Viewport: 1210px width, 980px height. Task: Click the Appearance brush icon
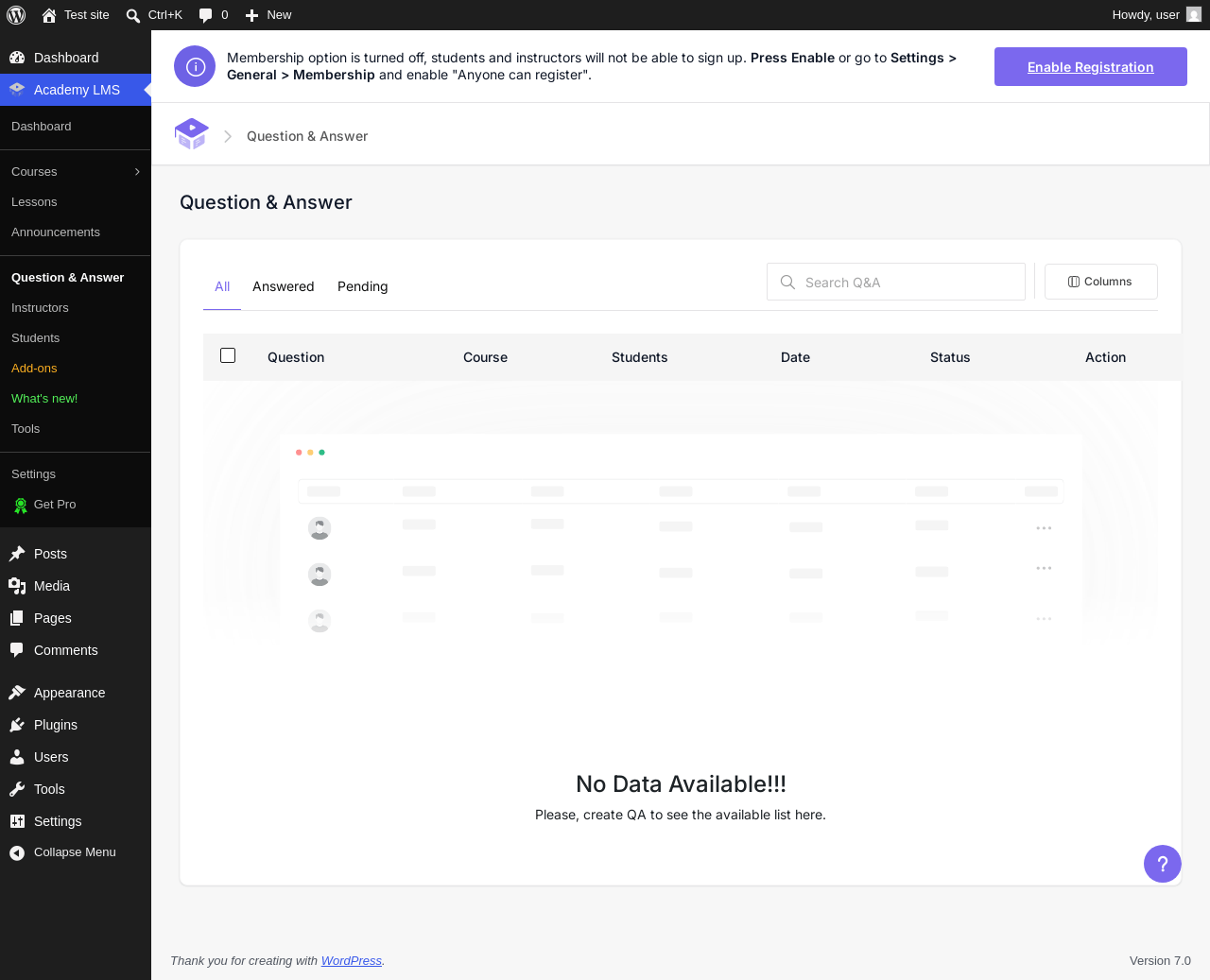[17, 693]
